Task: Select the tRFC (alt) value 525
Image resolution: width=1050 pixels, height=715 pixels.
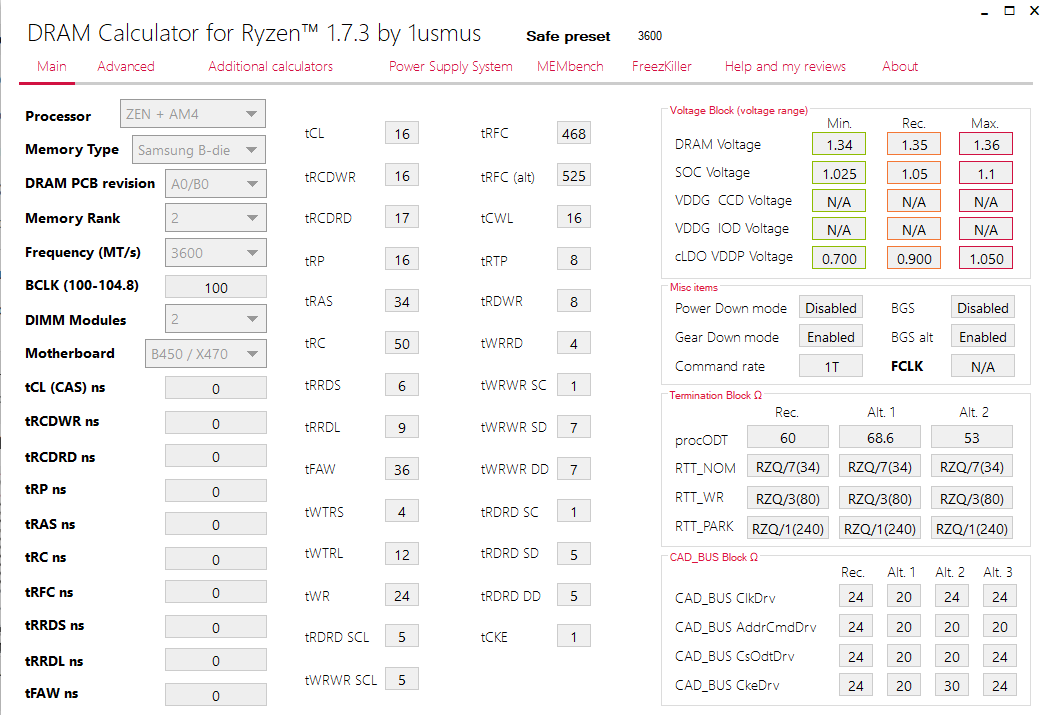Action: [x=574, y=175]
